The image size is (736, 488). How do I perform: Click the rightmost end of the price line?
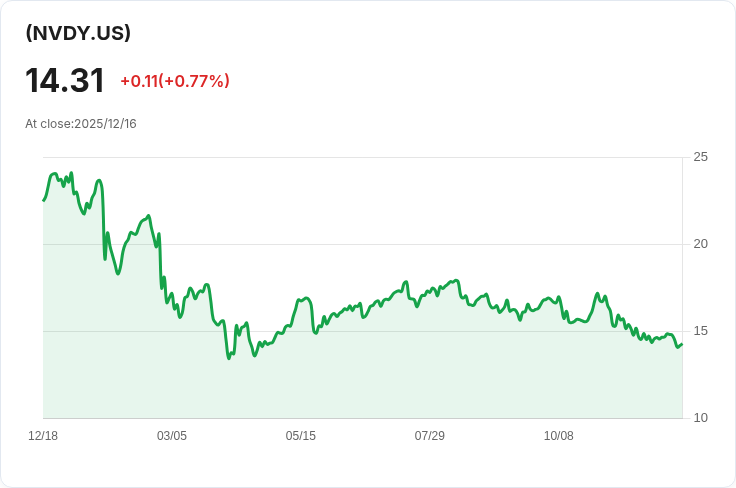pyautogui.click(x=682, y=345)
